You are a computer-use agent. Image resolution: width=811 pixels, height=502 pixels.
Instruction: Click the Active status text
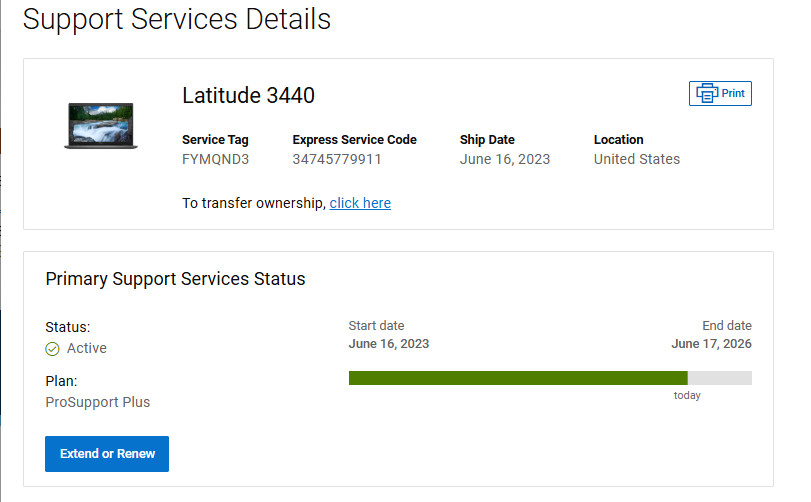coord(86,348)
